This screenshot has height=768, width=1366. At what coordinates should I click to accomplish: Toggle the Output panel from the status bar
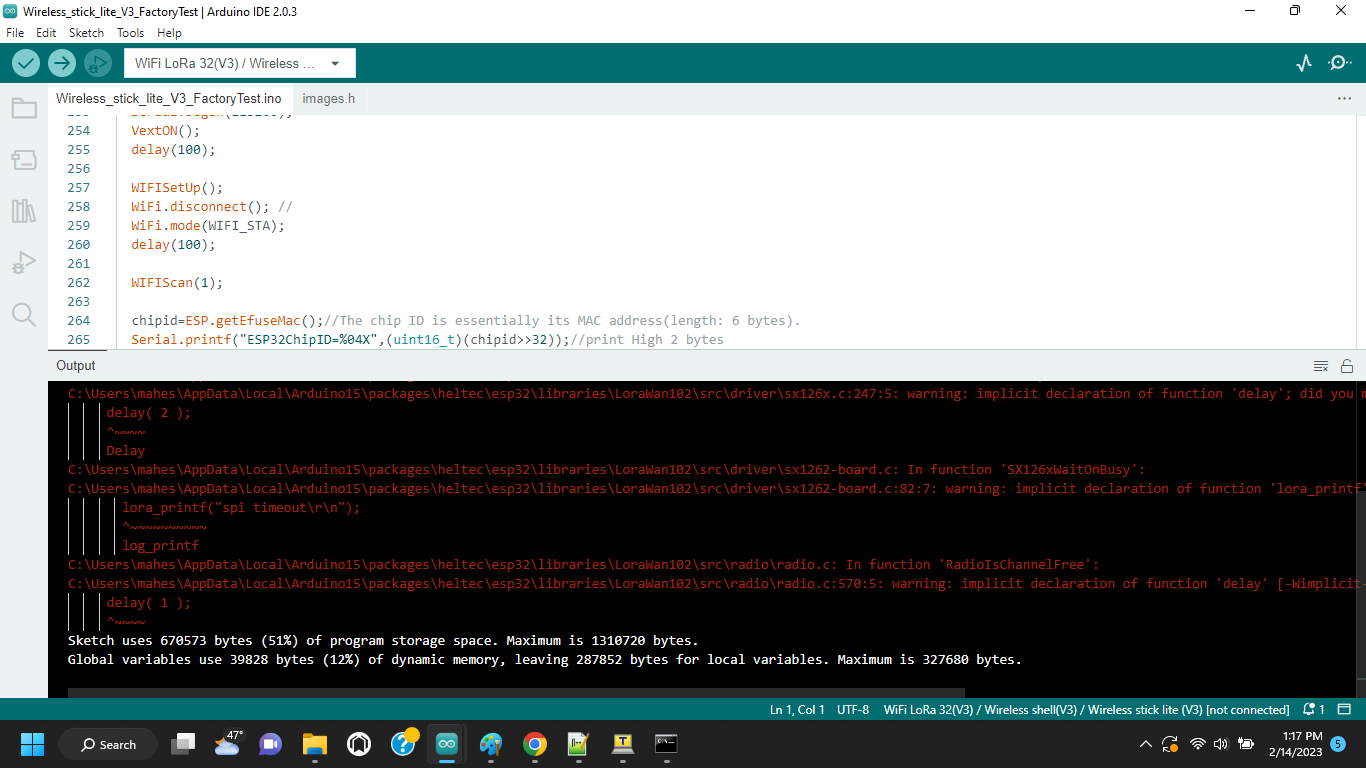tap(1343, 709)
